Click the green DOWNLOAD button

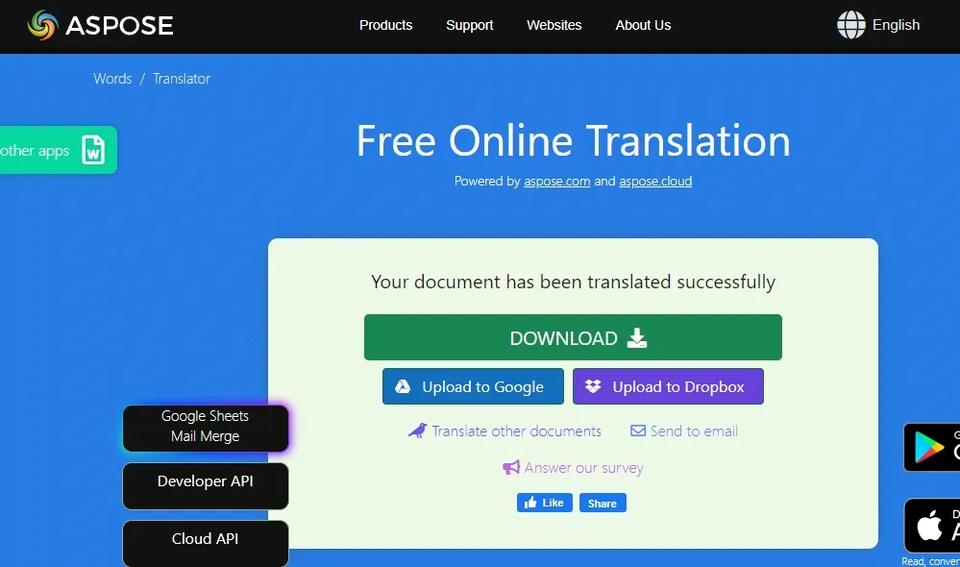click(572, 337)
